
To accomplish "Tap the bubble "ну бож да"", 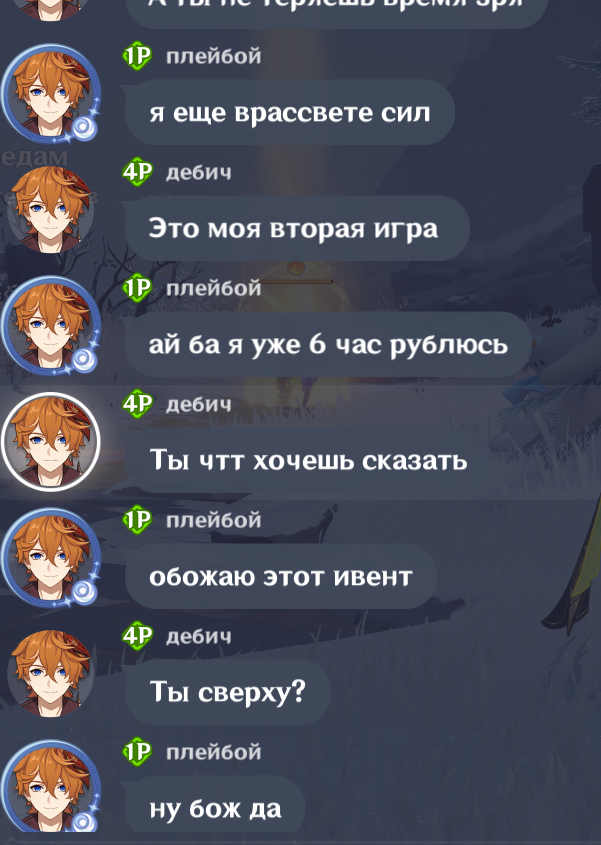I will 215,808.
